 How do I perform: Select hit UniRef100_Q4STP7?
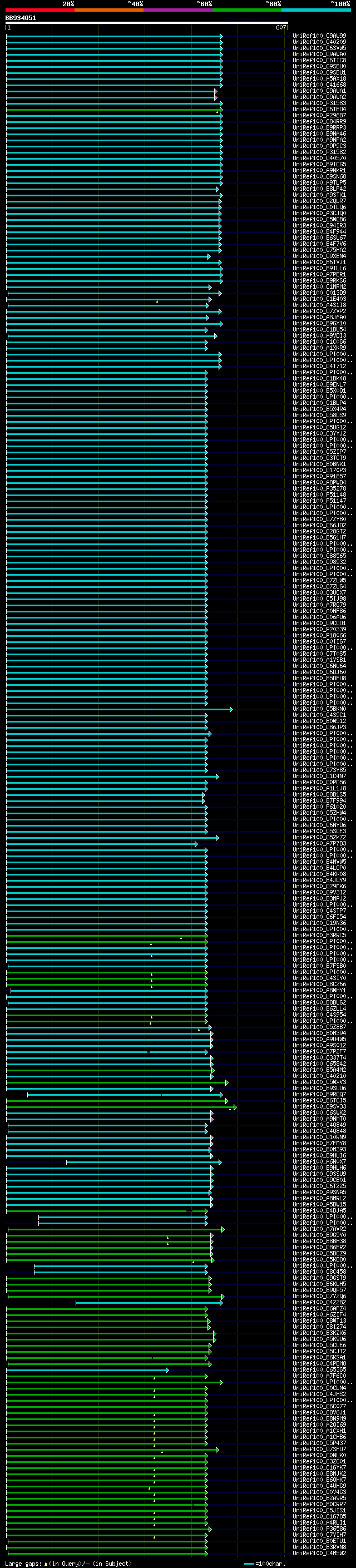pos(319,911)
